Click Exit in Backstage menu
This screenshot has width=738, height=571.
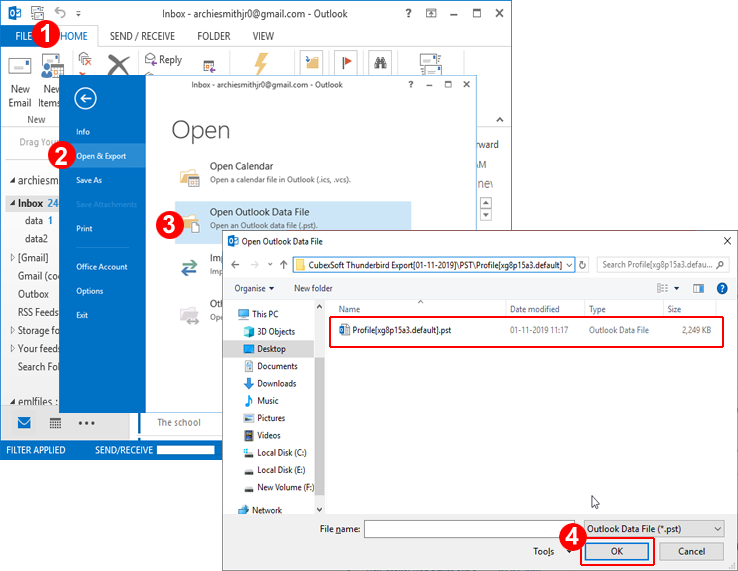82,315
